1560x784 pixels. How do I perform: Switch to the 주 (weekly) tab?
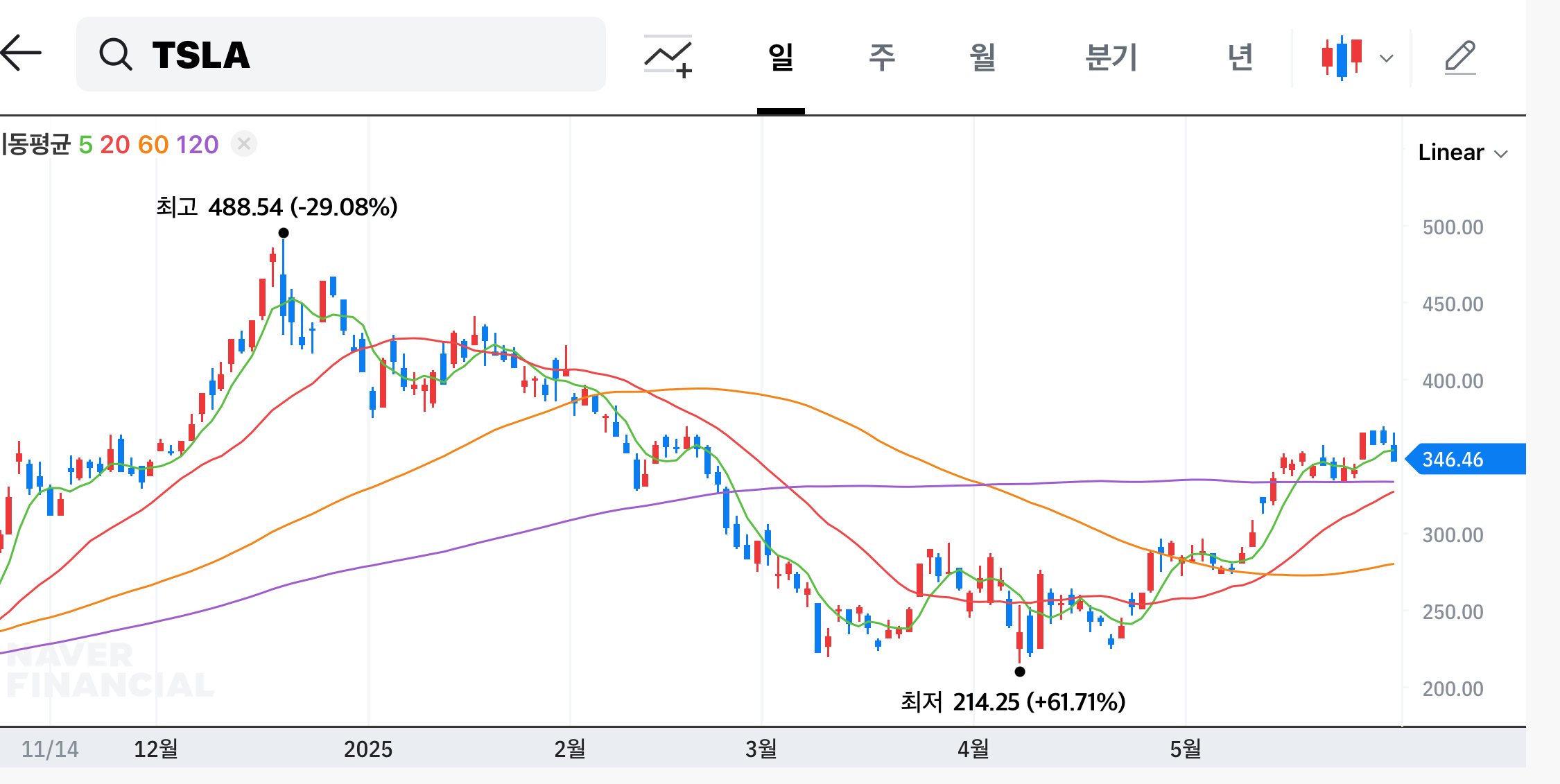click(882, 57)
